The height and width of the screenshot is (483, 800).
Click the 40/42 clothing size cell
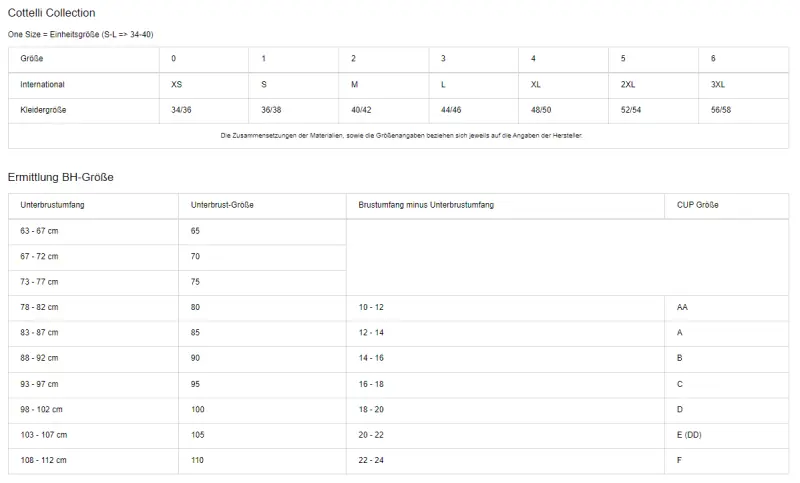pyautogui.click(x=362, y=110)
